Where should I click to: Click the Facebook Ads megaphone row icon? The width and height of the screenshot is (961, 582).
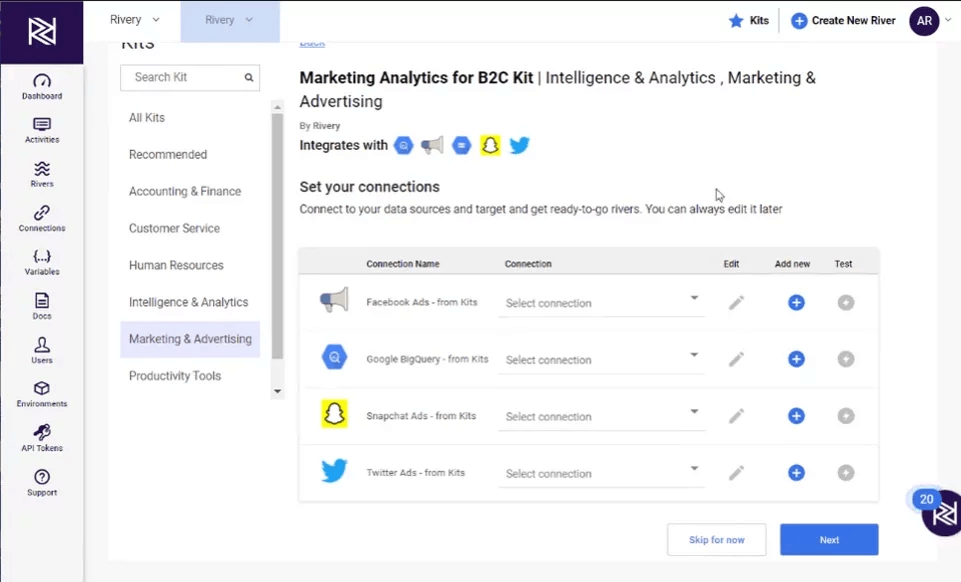[x=335, y=300]
